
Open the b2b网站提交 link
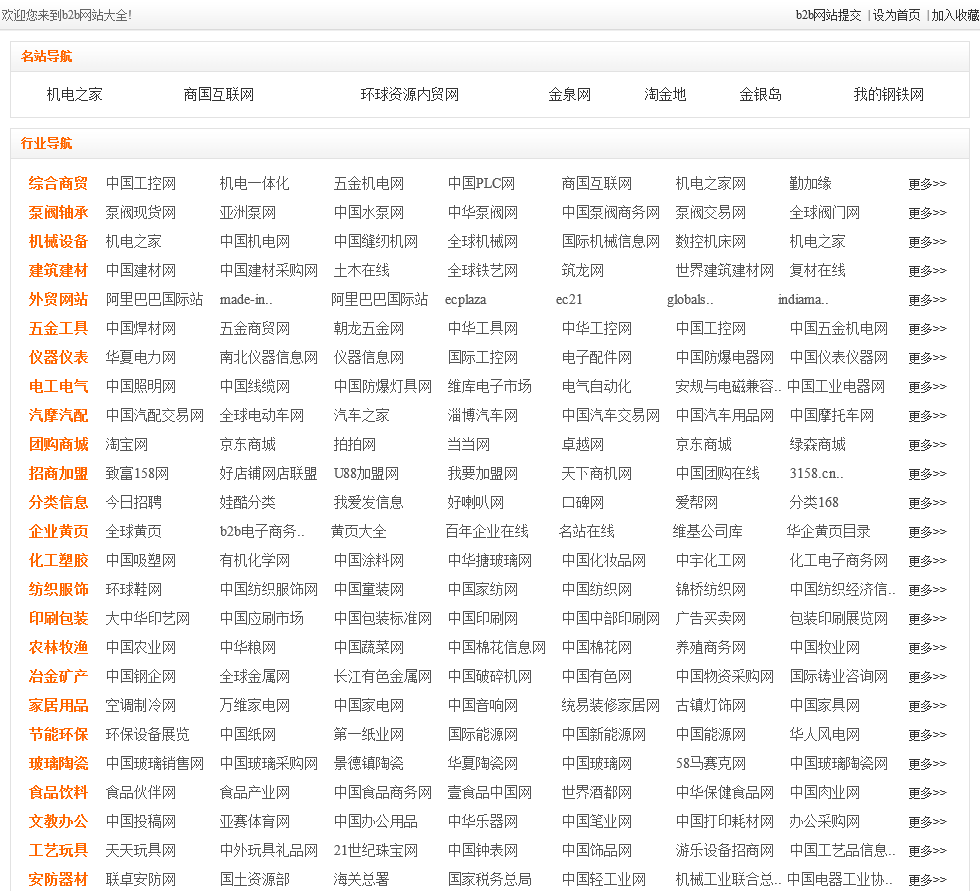[828, 15]
